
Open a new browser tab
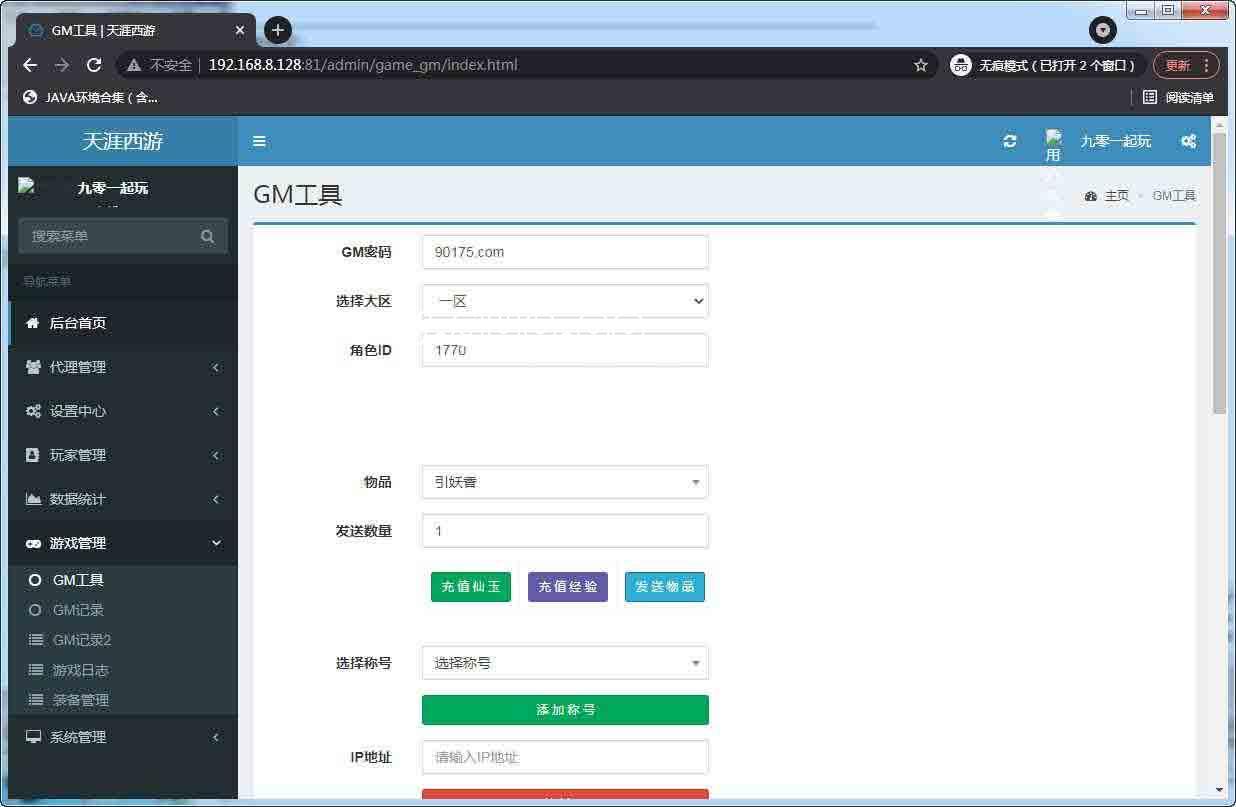(278, 30)
